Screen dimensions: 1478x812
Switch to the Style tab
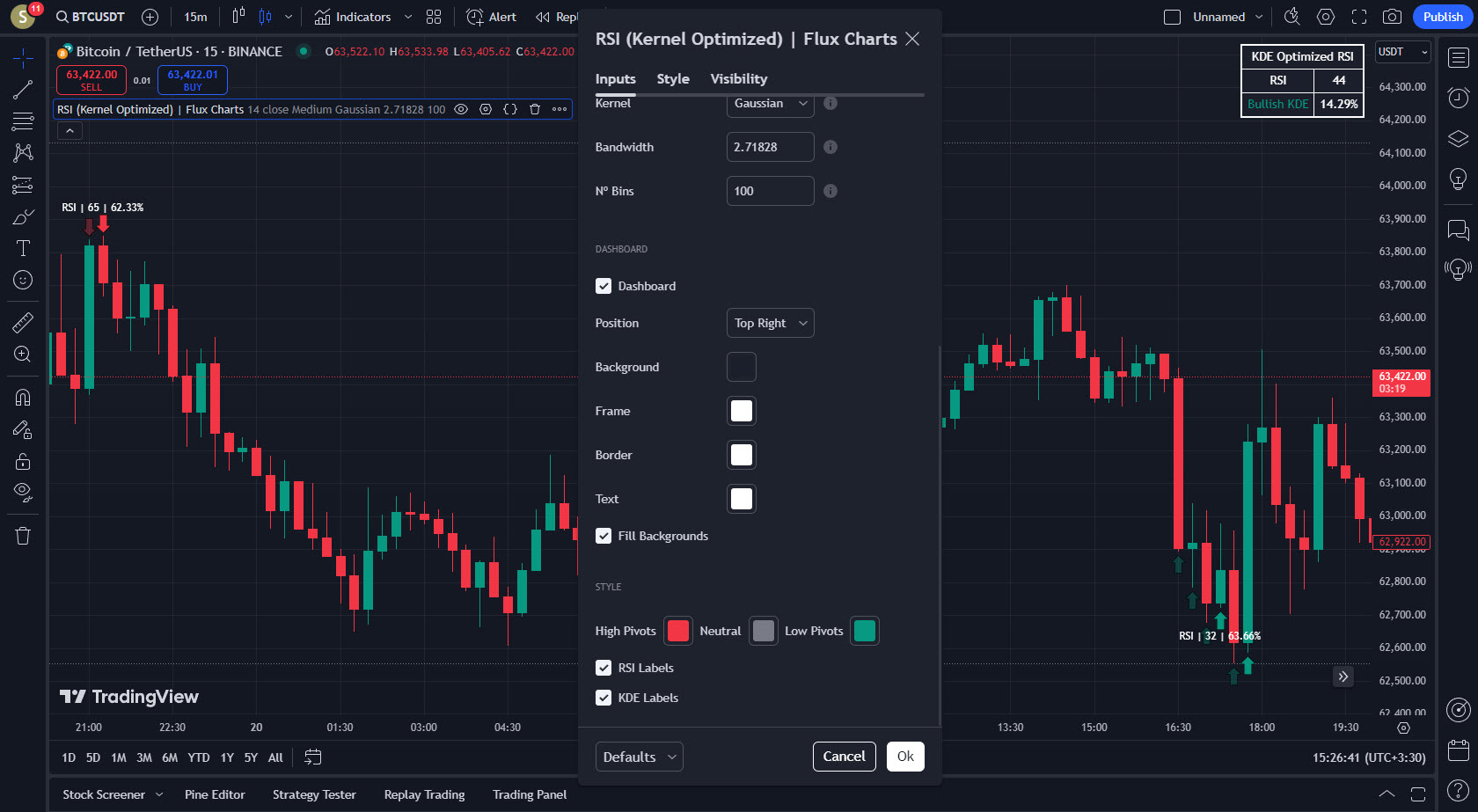[672, 78]
